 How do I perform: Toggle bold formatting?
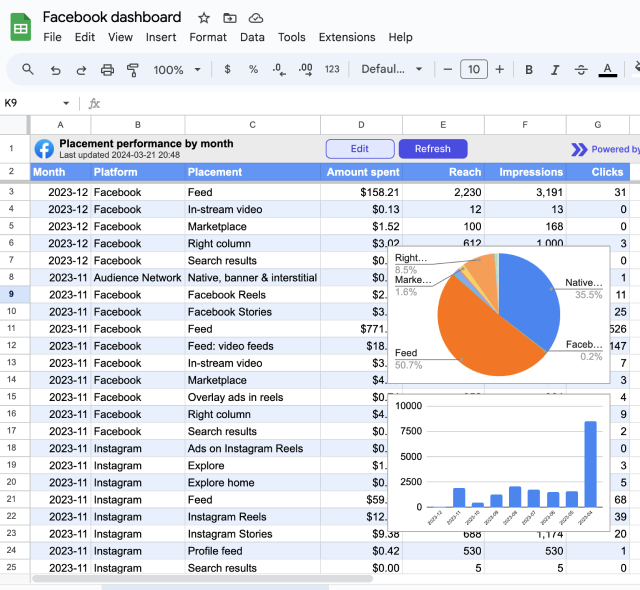(x=529, y=70)
